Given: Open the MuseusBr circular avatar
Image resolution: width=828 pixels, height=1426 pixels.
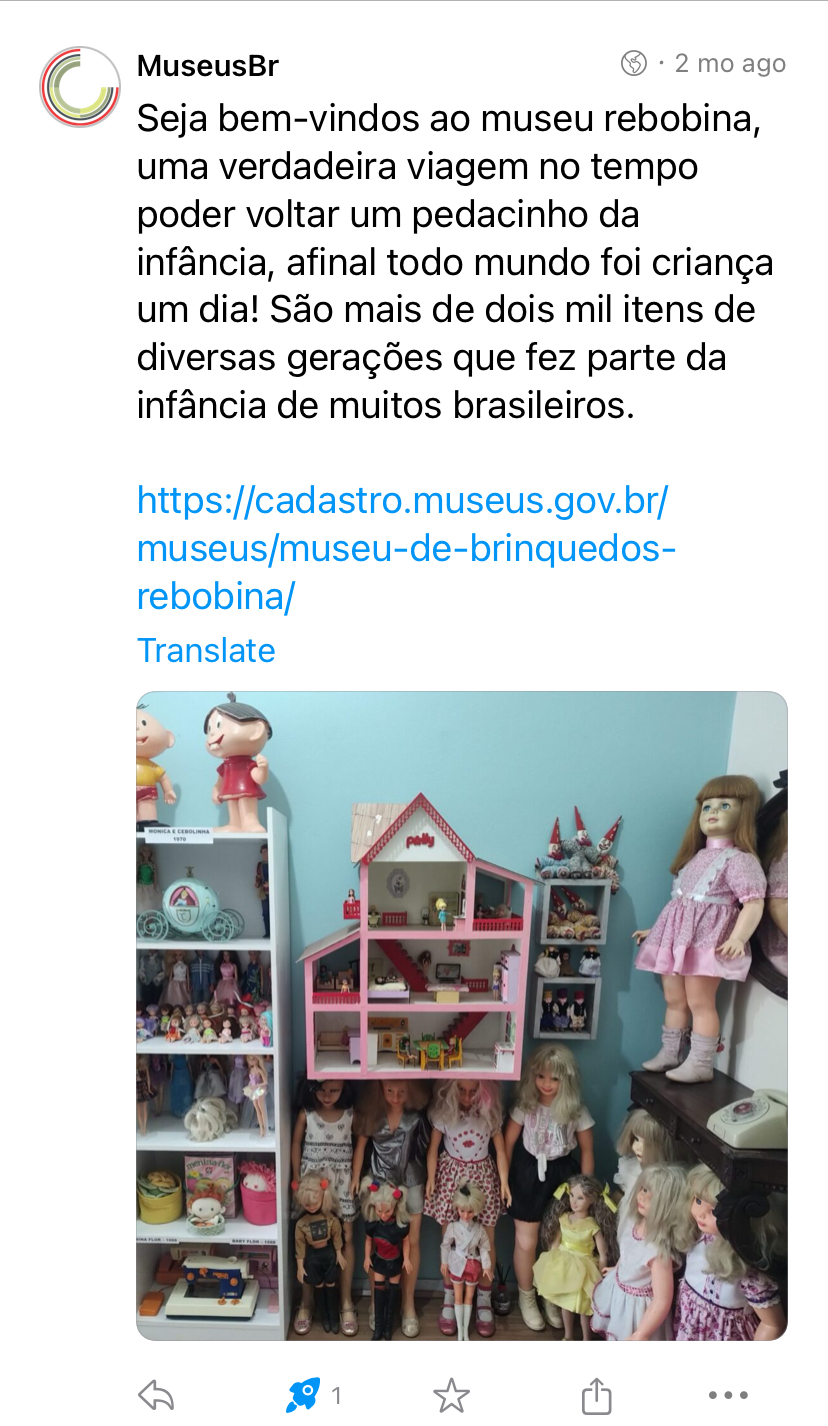Looking at the screenshot, I should coord(80,87).
